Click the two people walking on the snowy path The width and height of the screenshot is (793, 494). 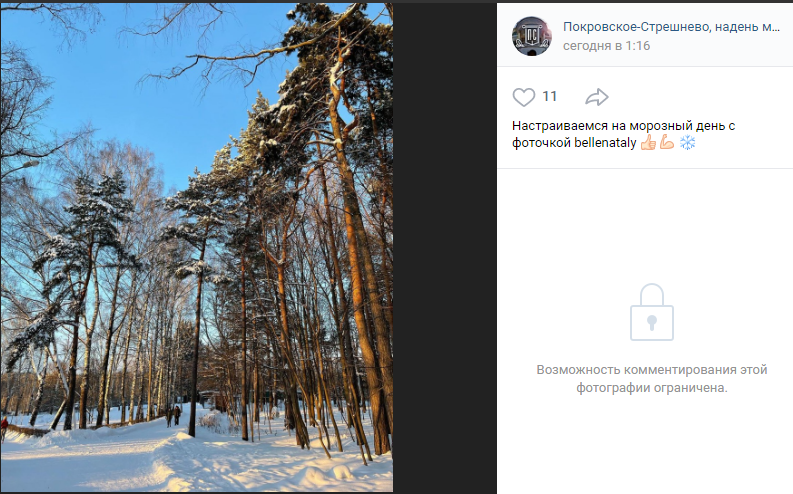pos(173,416)
